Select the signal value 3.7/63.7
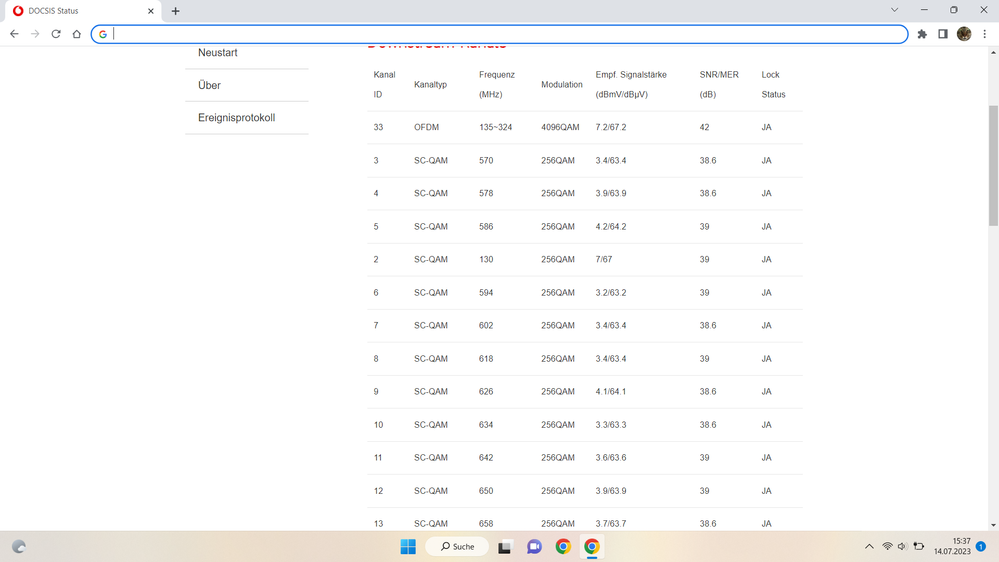The image size is (999, 562). coord(611,524)
